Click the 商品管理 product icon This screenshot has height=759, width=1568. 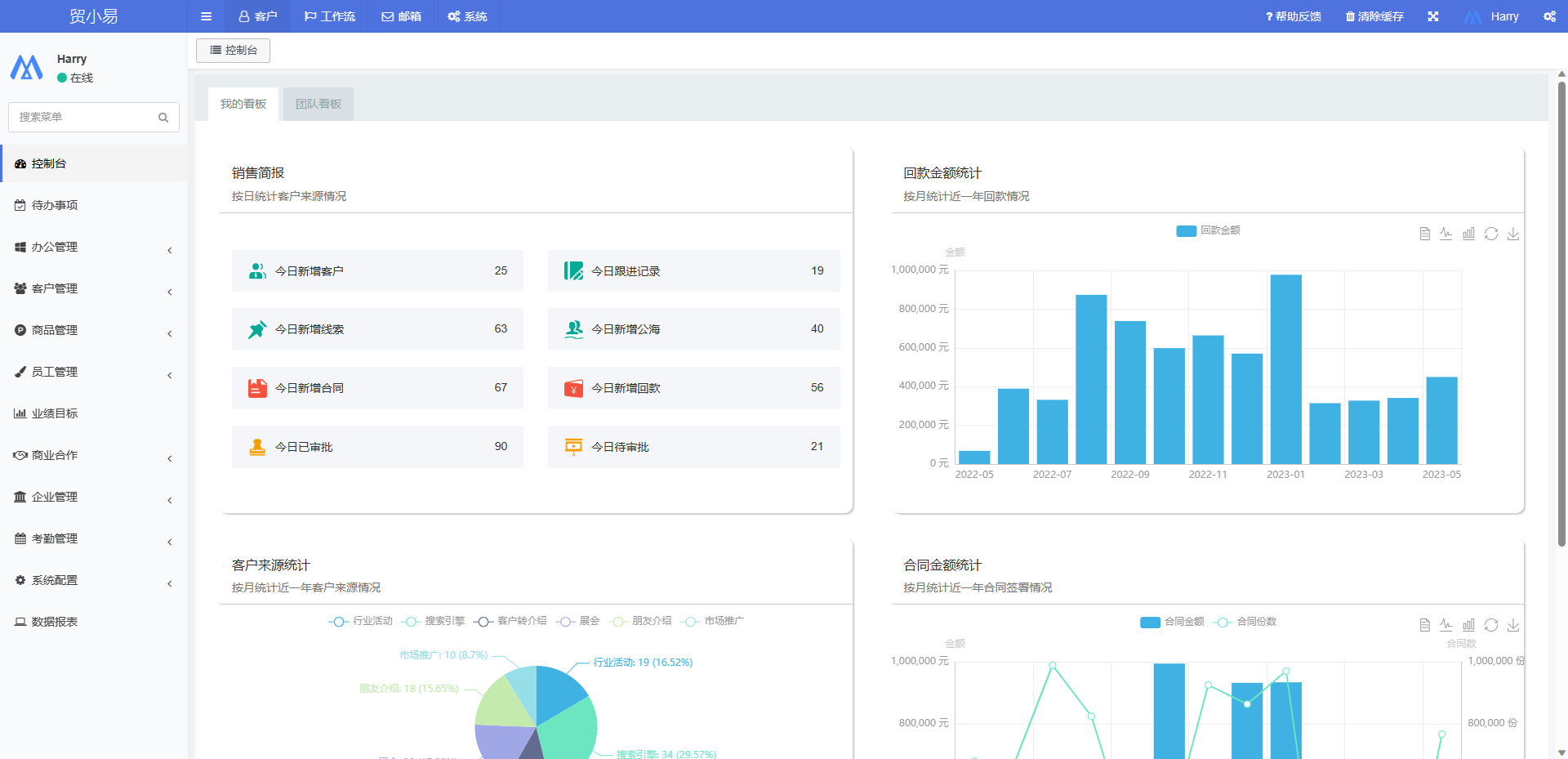pyautogui.click(x=20, y=330)
